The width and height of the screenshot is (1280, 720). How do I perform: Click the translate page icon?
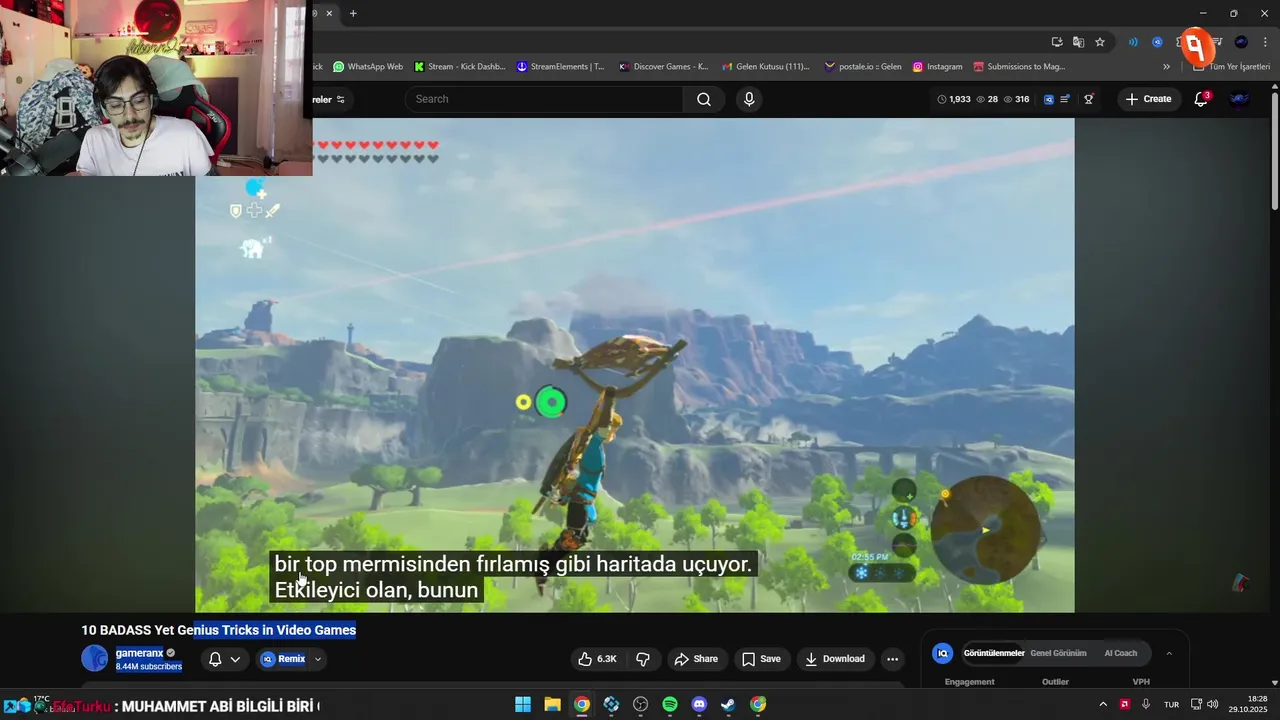click(x=1078, y=42)
